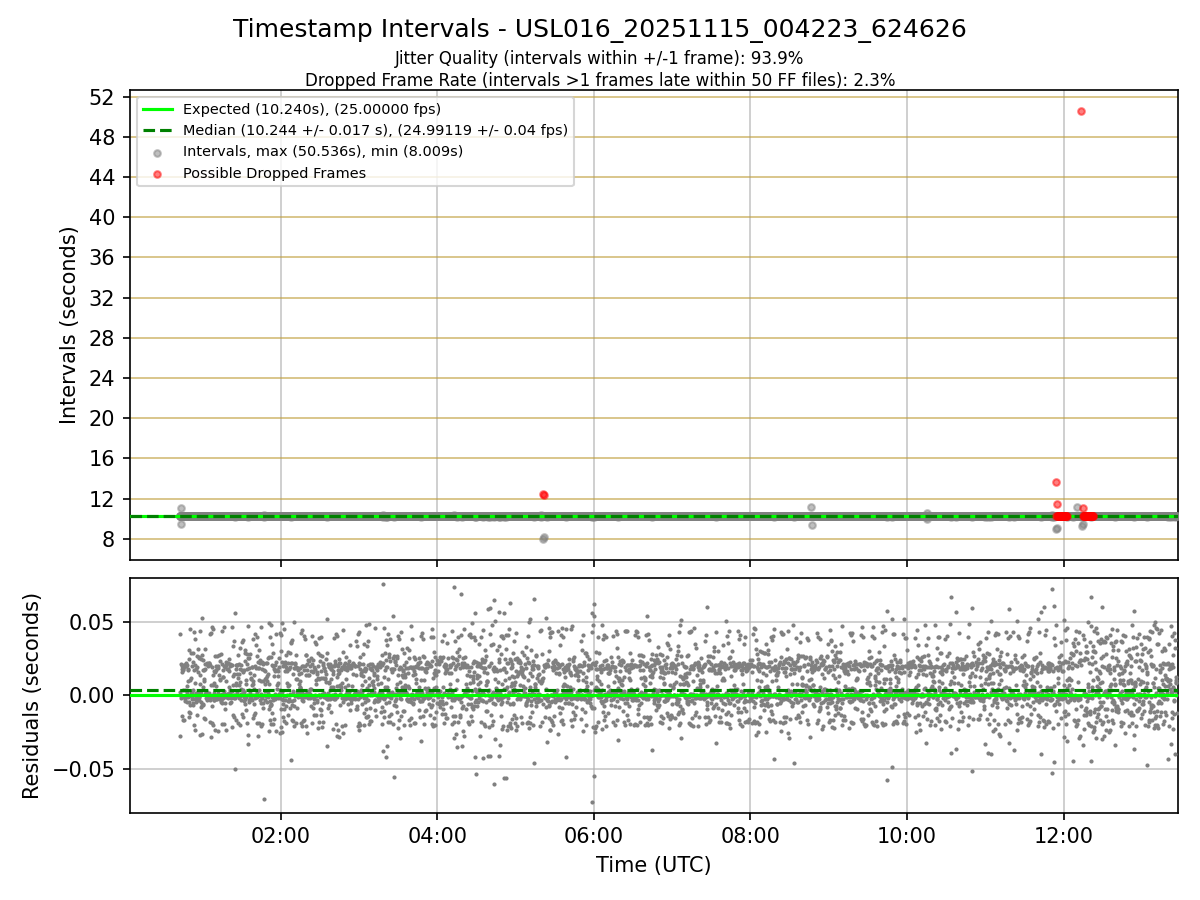Click the red dropped-frame point near 05:20
The image size is (1200, 900).
(543, 495)
